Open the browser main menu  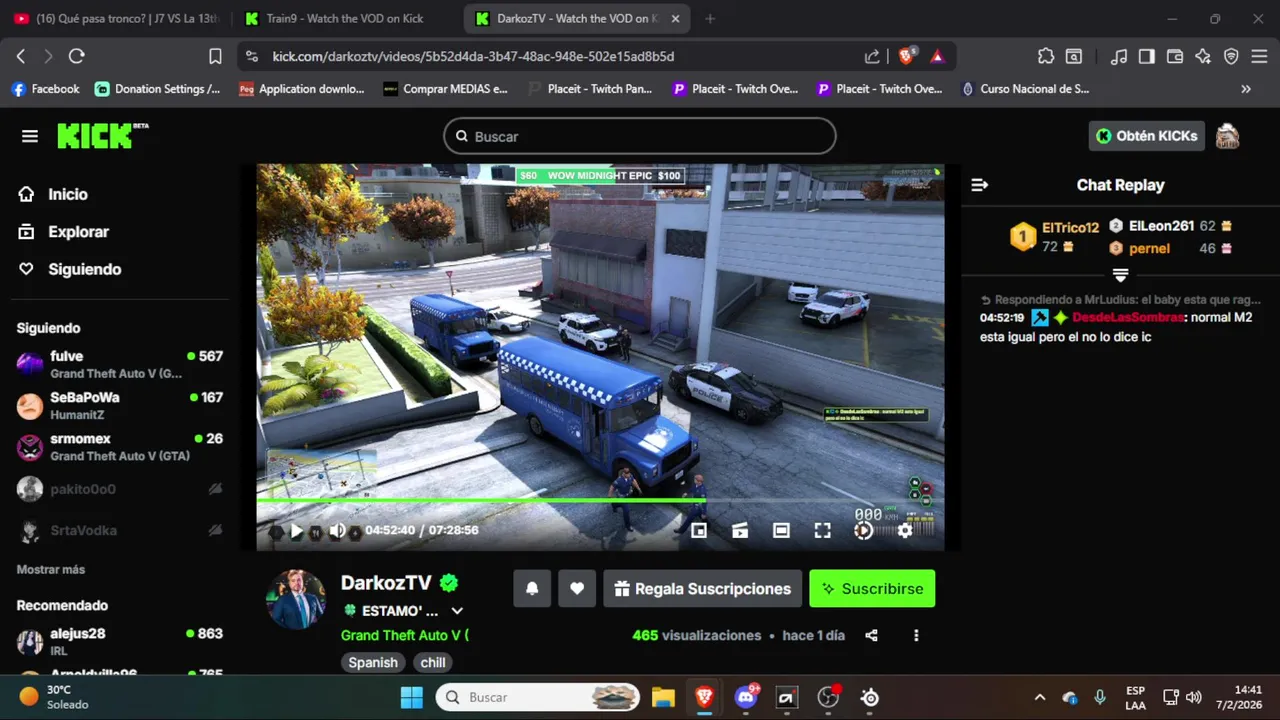coord(1259,57)
